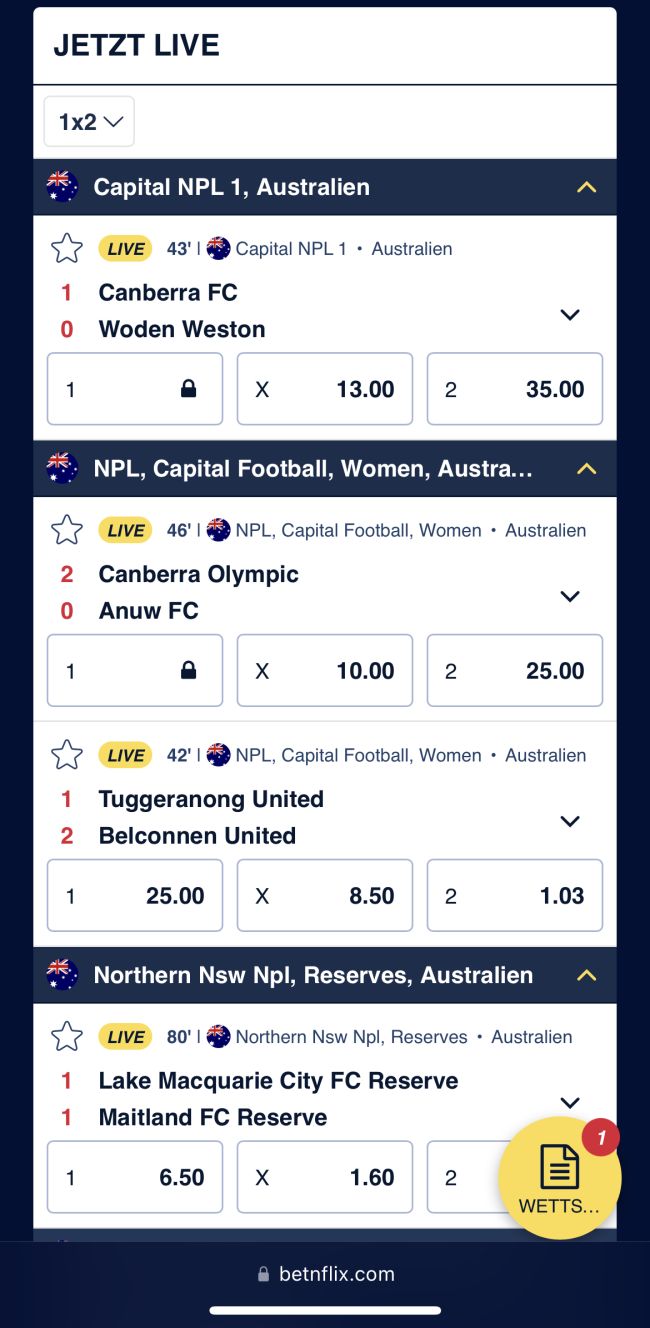Select draw odds 13.00 for Canberra FC

(x=325, y=389)
